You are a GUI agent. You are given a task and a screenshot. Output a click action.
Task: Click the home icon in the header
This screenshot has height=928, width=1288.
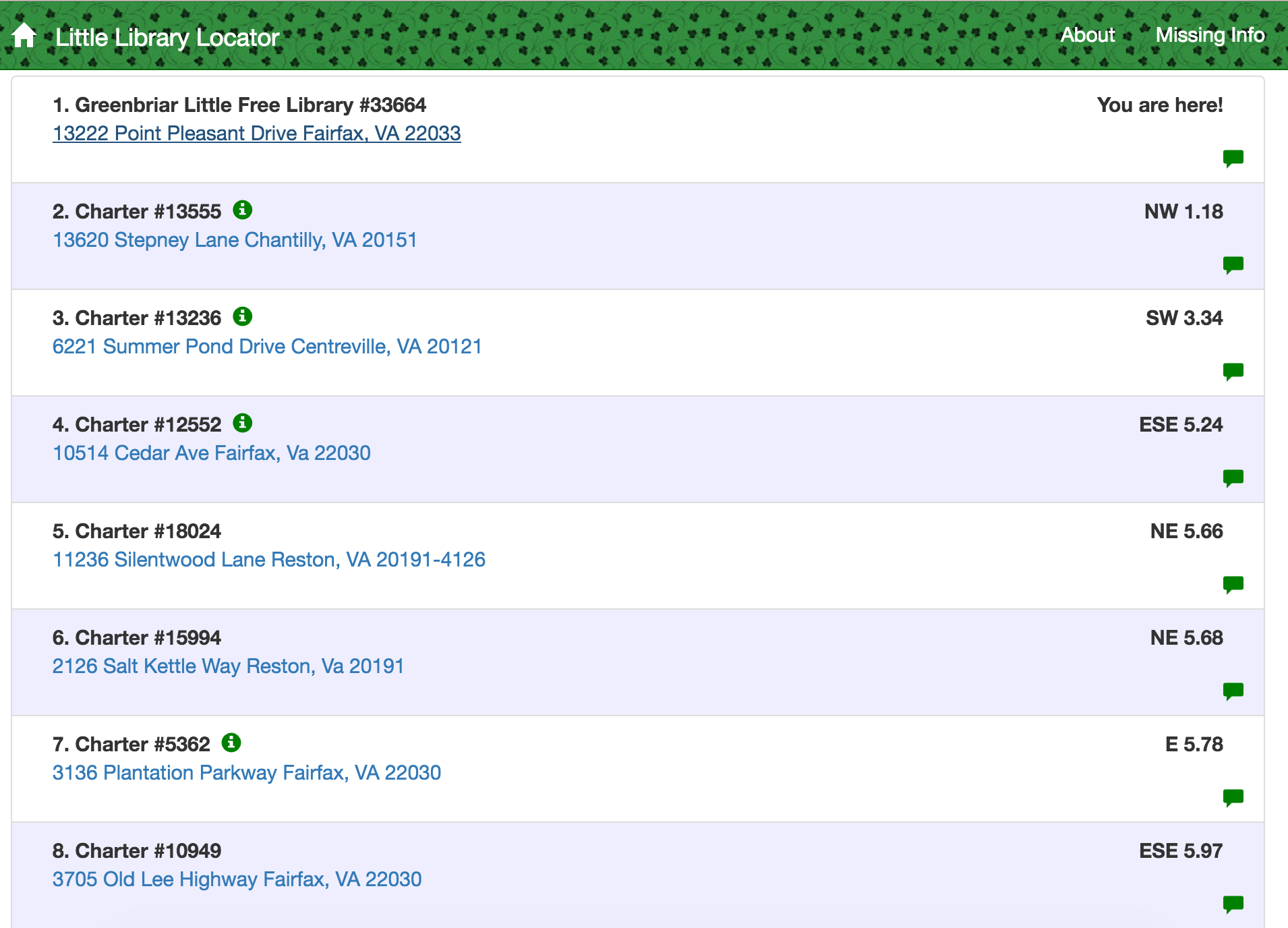[x=24, y=35]
